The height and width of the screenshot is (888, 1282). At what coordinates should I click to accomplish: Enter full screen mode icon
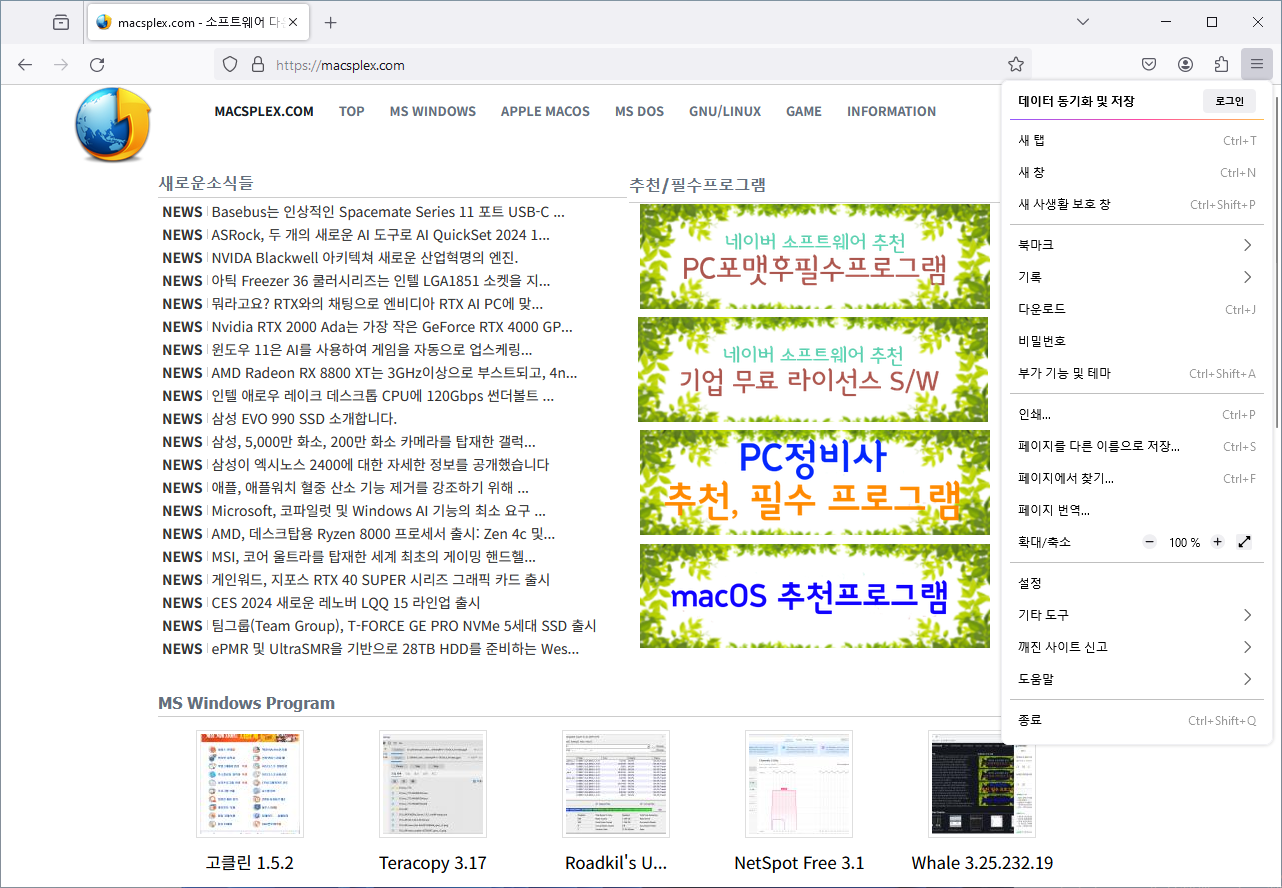click(x=1244, y=542)
